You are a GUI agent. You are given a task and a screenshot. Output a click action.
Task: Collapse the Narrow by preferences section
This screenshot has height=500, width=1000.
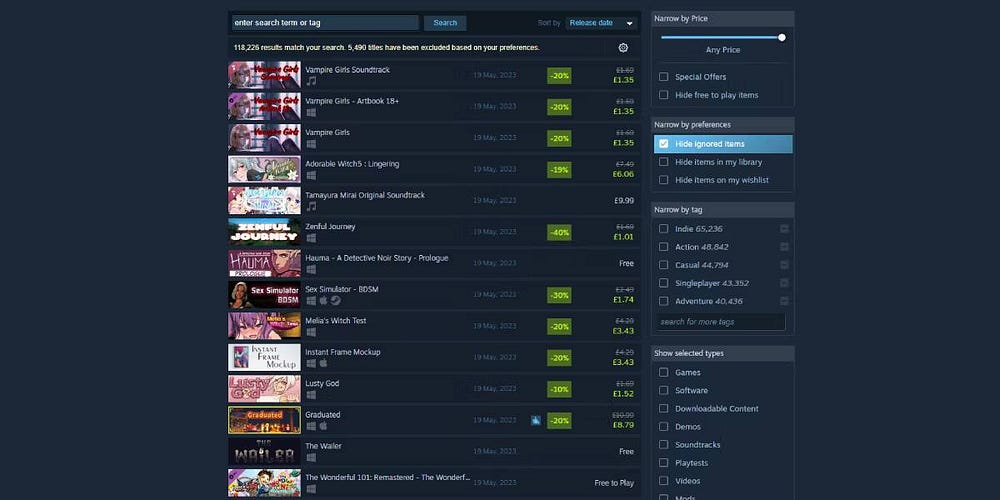tap(723, 125)
